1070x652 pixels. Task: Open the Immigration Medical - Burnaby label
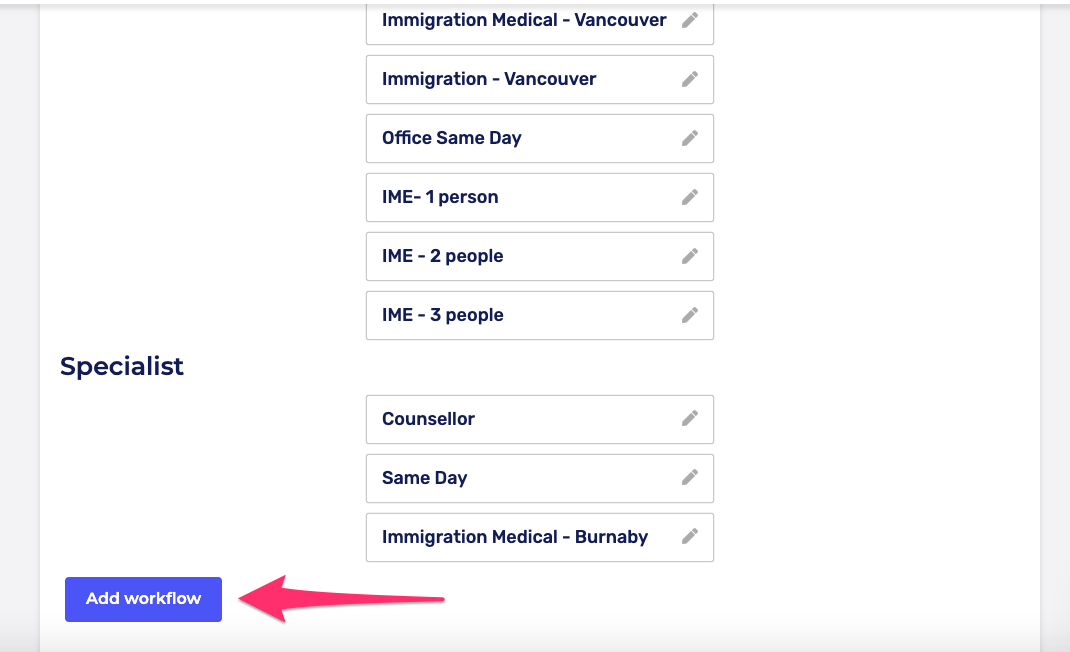(x=514, y=537)
